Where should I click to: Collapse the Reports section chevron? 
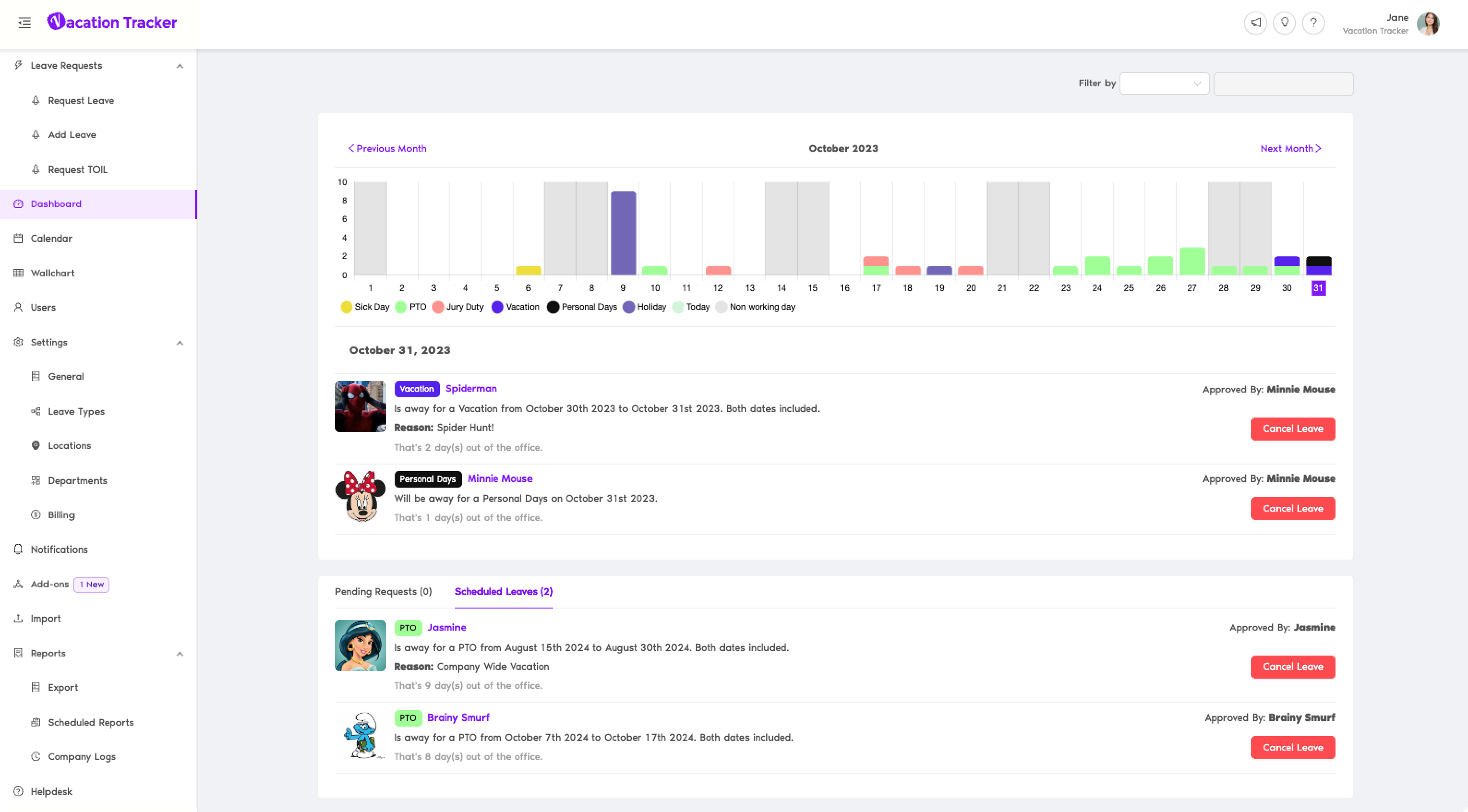click(180, 654)
